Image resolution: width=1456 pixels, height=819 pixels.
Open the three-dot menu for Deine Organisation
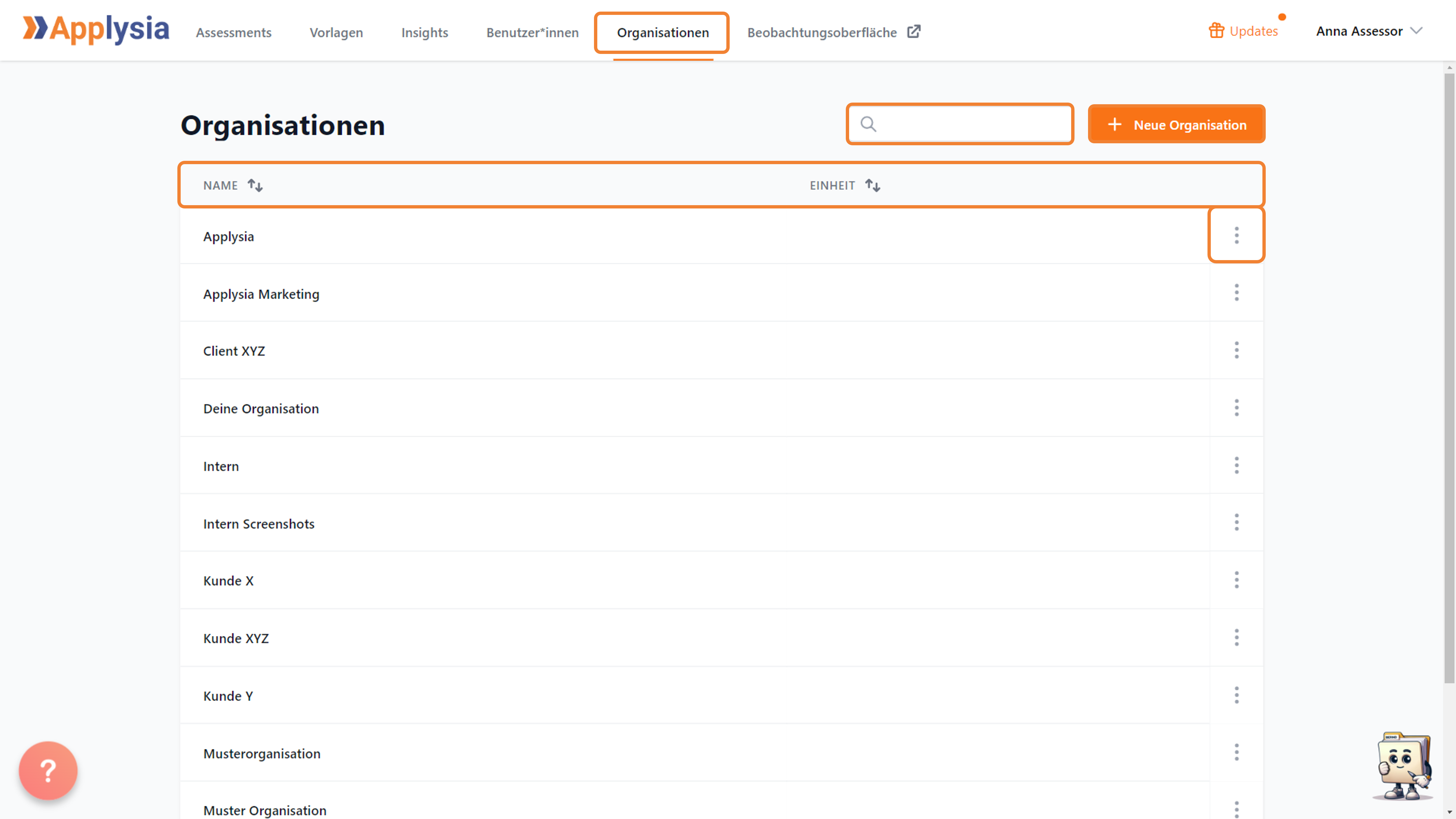pyautogui.click(x=1236, y=408)
